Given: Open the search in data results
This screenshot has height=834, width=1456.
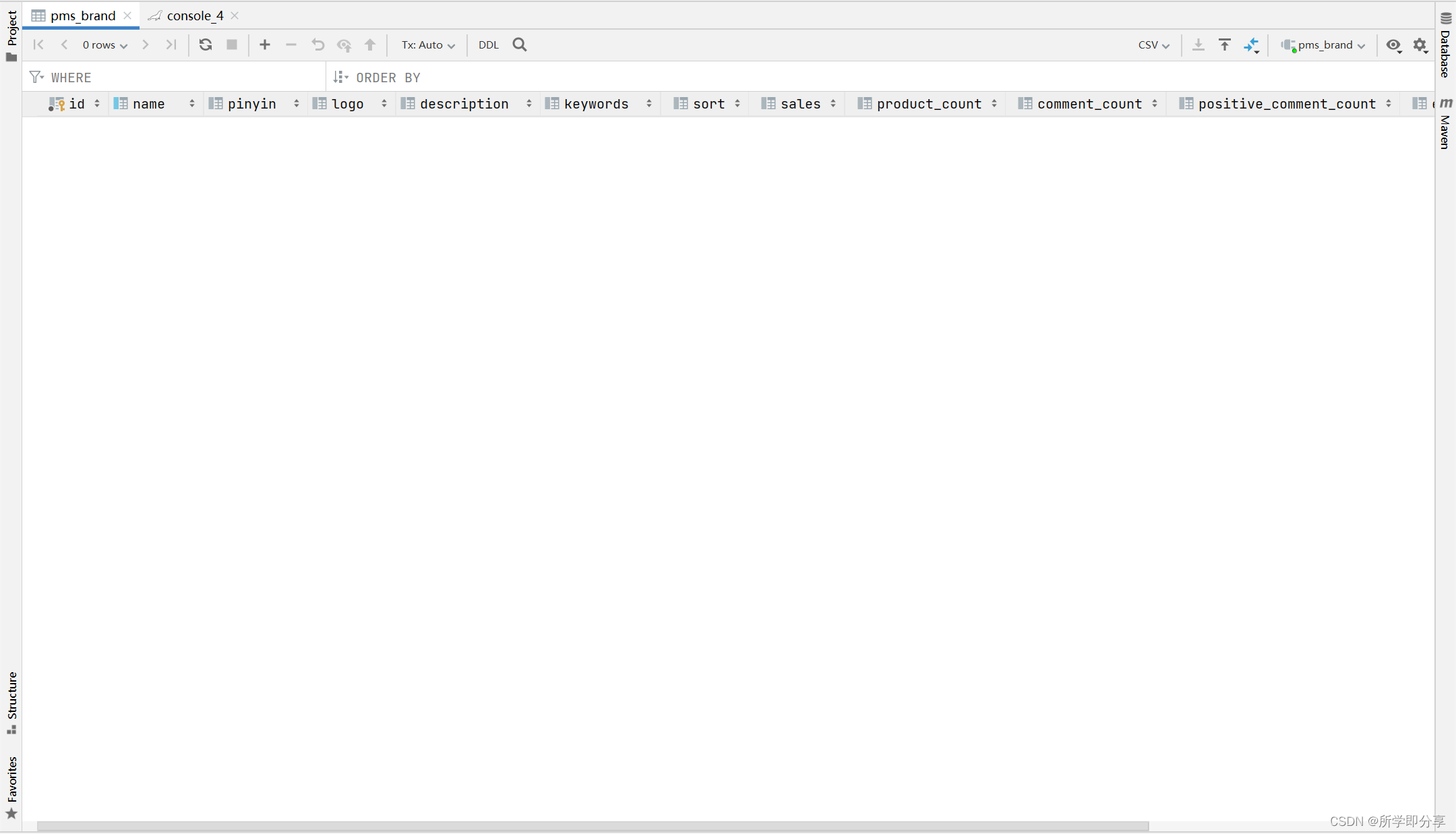Looking at the screenshot, I should (518, 44).
